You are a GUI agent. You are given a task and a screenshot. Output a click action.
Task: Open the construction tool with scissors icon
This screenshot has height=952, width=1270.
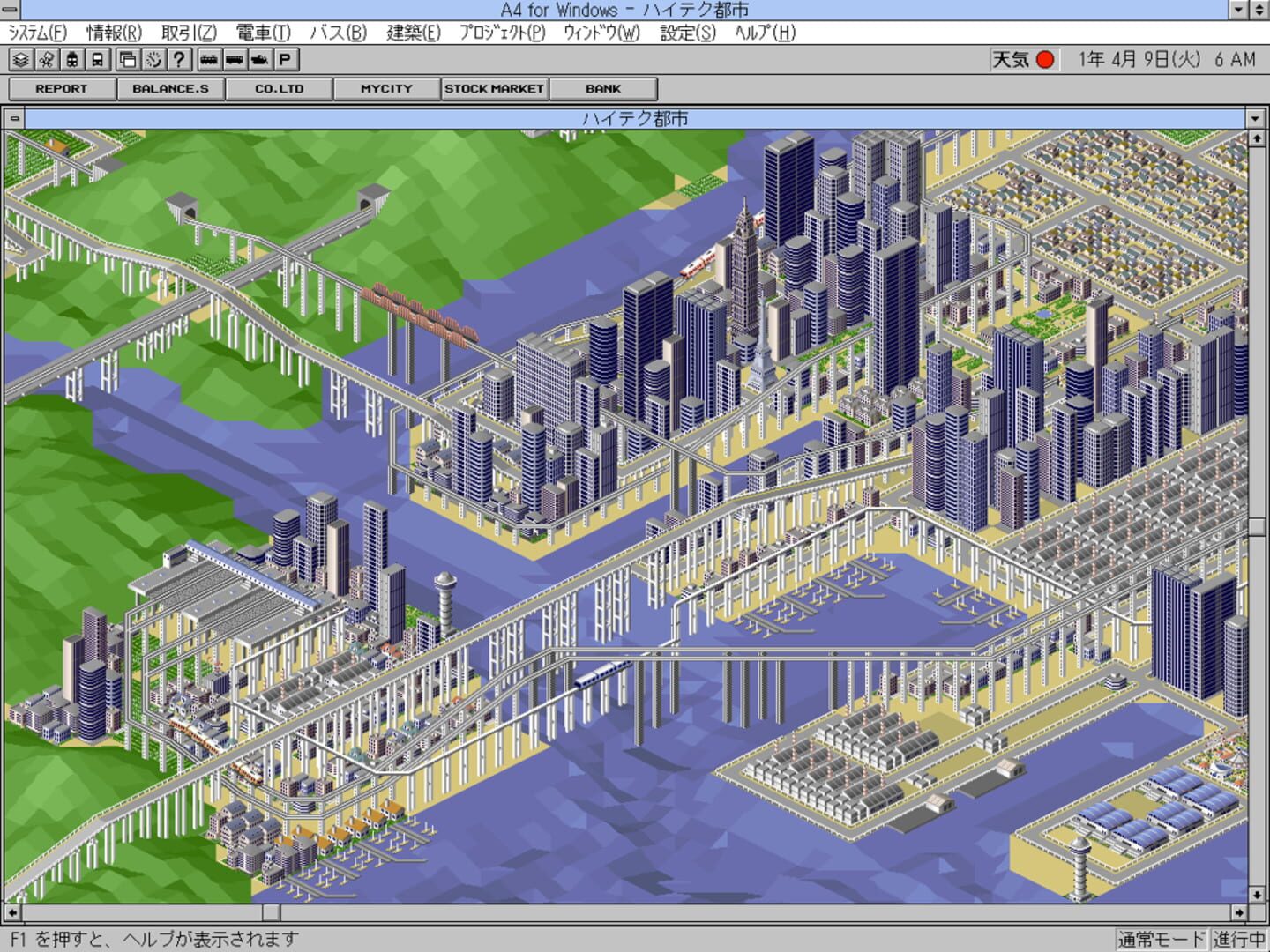(x=46, y=61)
